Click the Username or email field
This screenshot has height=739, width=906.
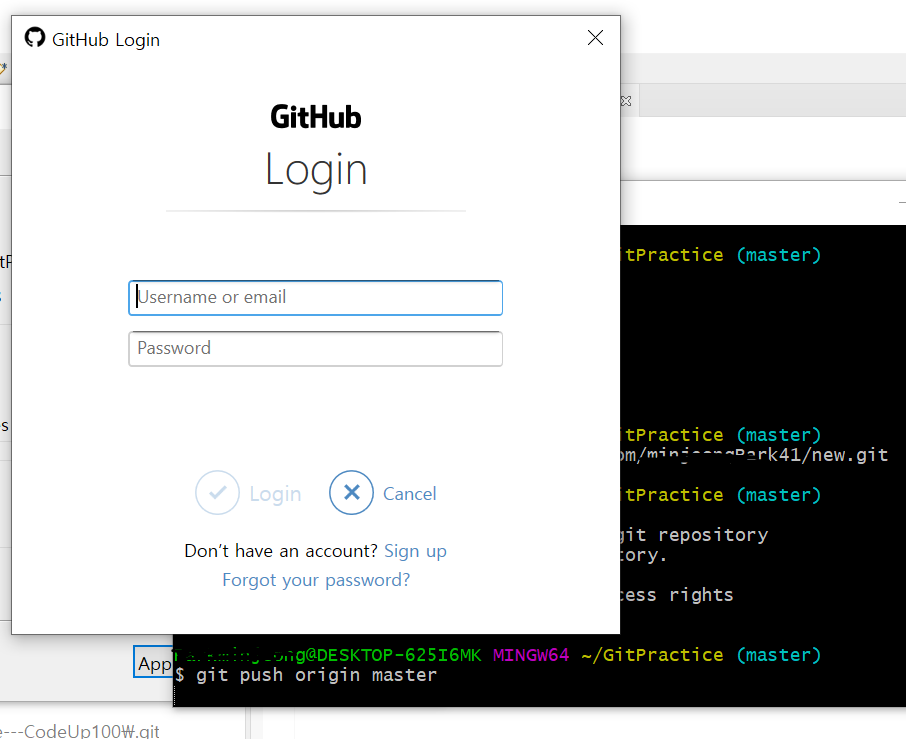(315, 298)
